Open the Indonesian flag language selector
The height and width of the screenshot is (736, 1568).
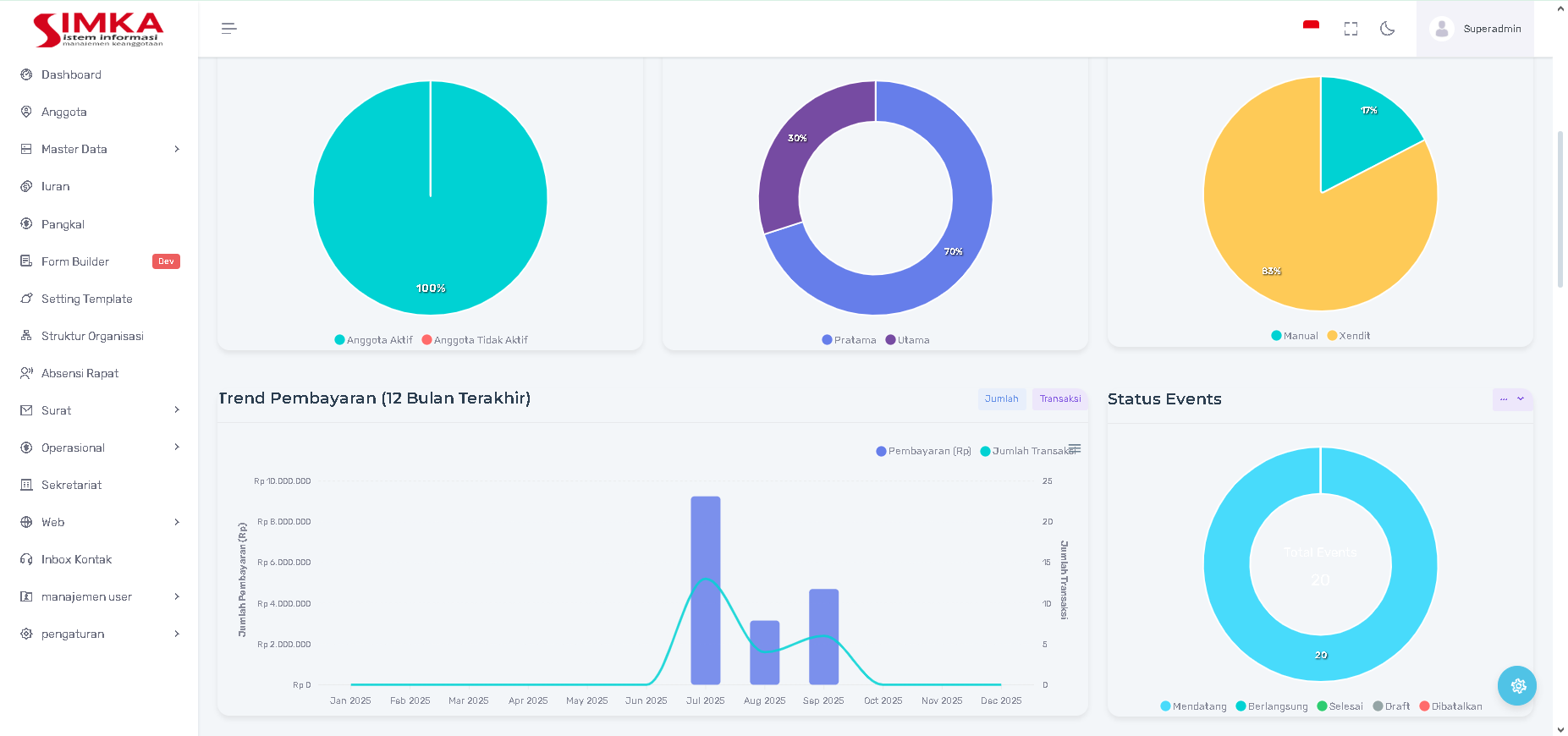click(x=1311, y=27)
